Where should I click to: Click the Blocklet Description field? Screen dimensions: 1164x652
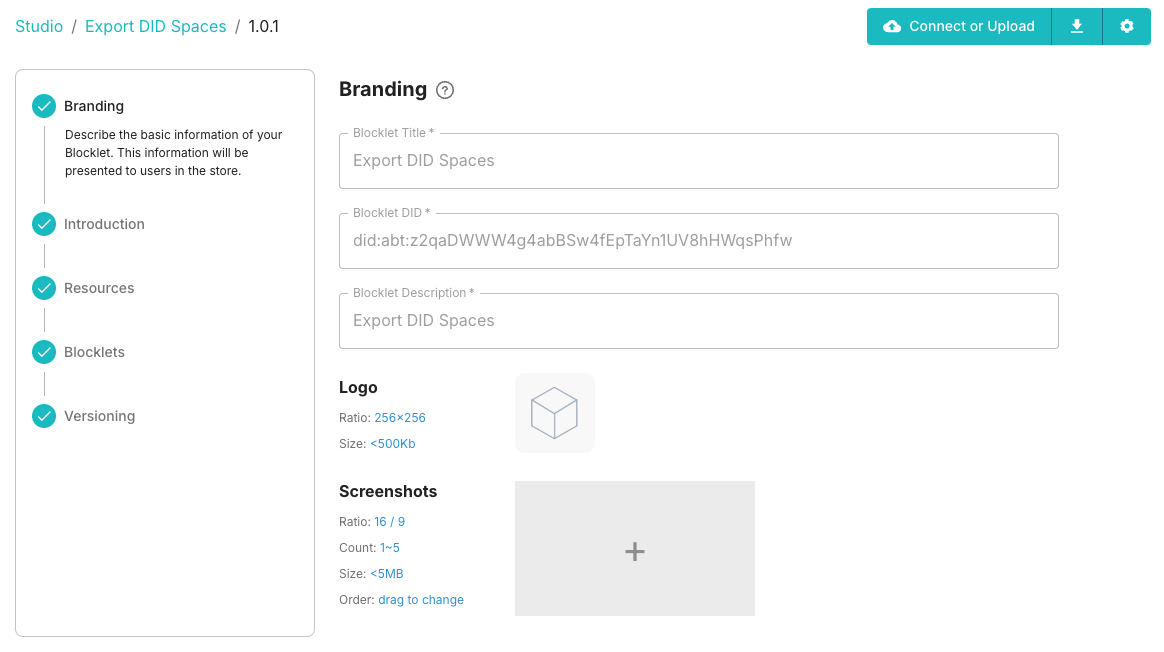click(698, 320)
